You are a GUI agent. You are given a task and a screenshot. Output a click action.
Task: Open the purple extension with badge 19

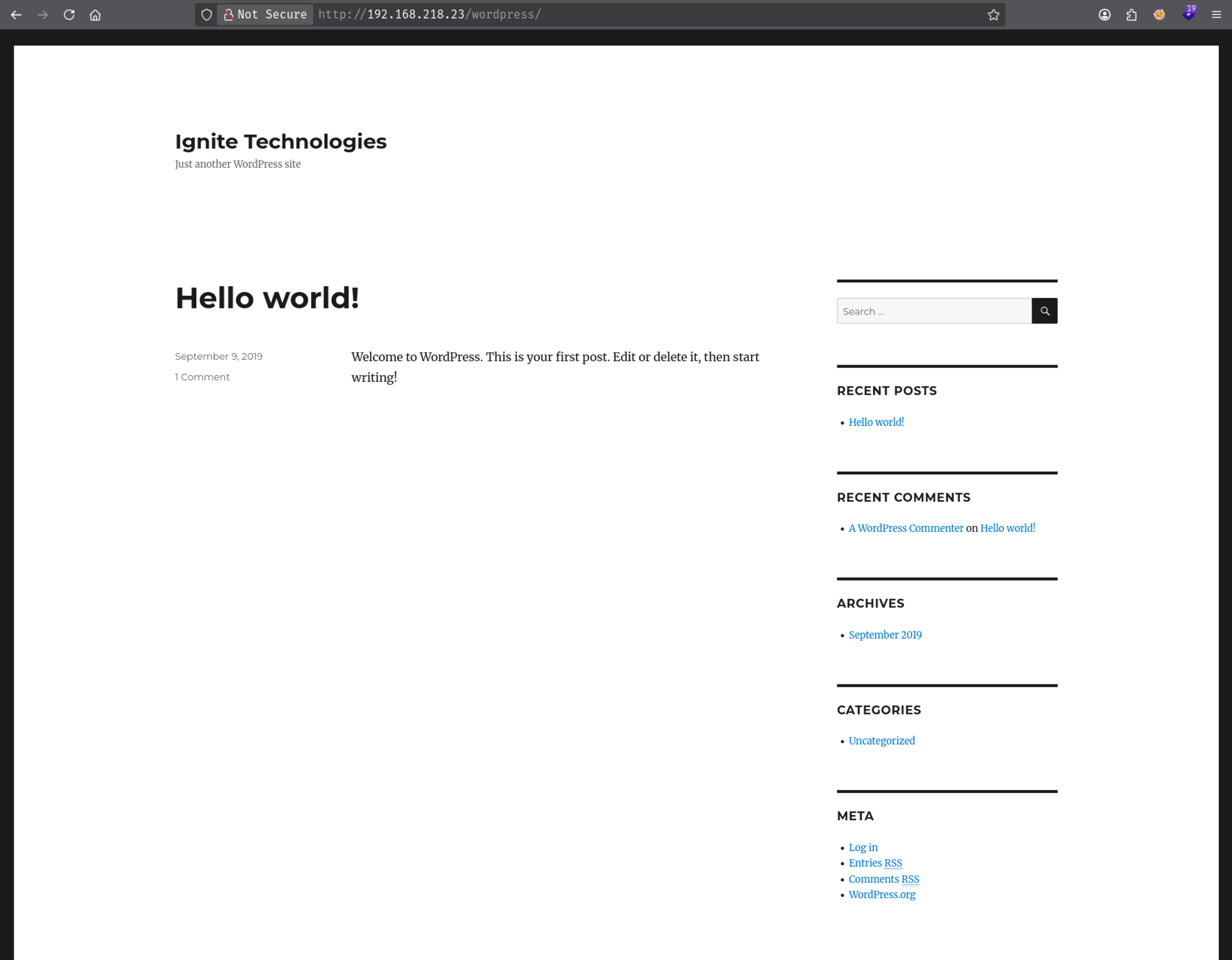point(1189,14)
